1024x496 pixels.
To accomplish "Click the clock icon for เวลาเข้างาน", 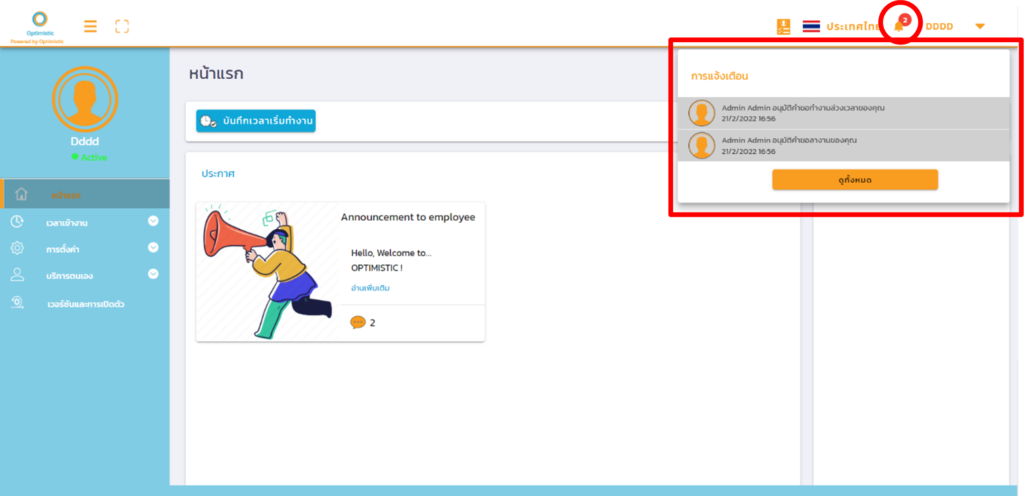I will [17, 221].
